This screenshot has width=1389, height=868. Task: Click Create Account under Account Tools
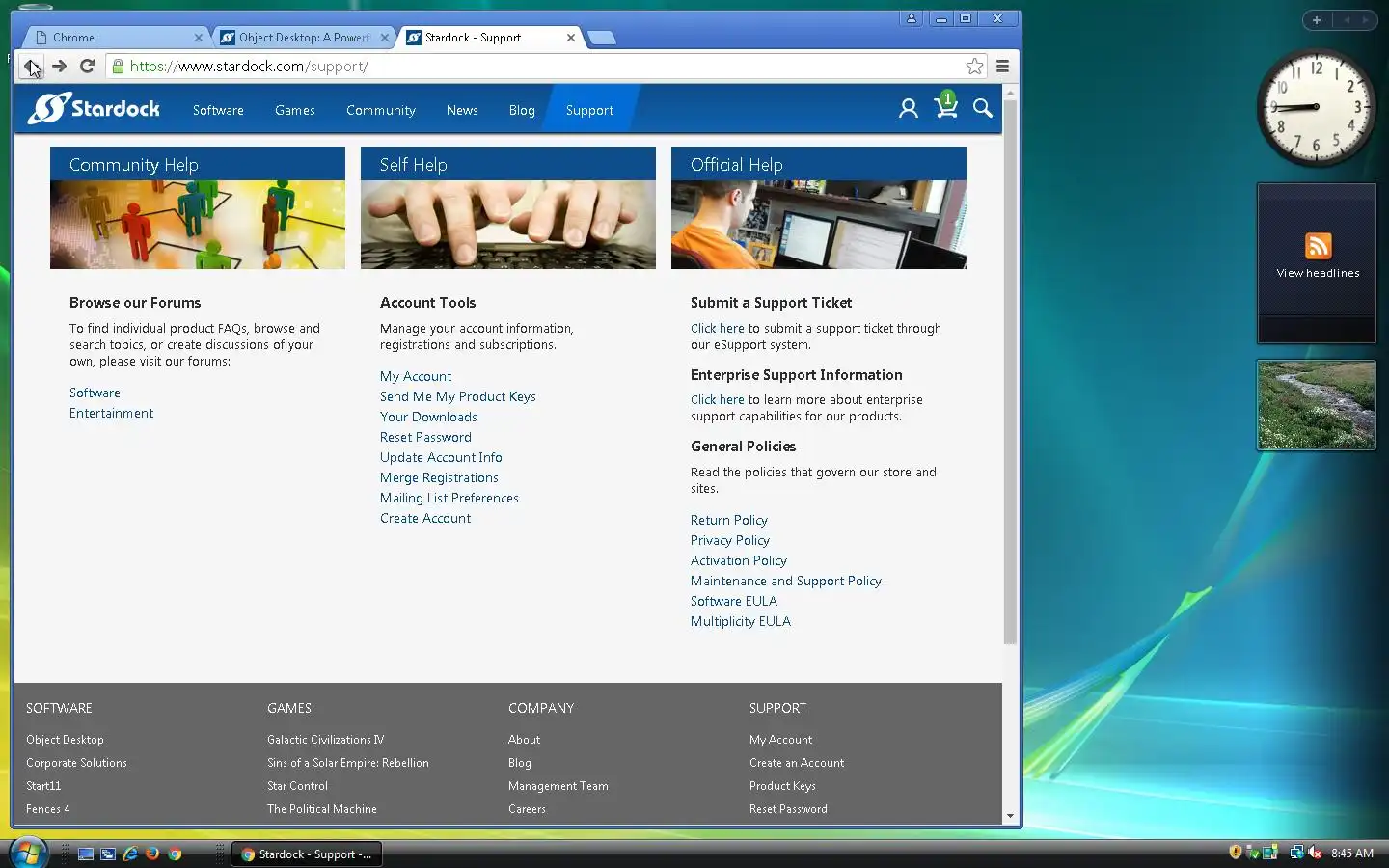425,518
